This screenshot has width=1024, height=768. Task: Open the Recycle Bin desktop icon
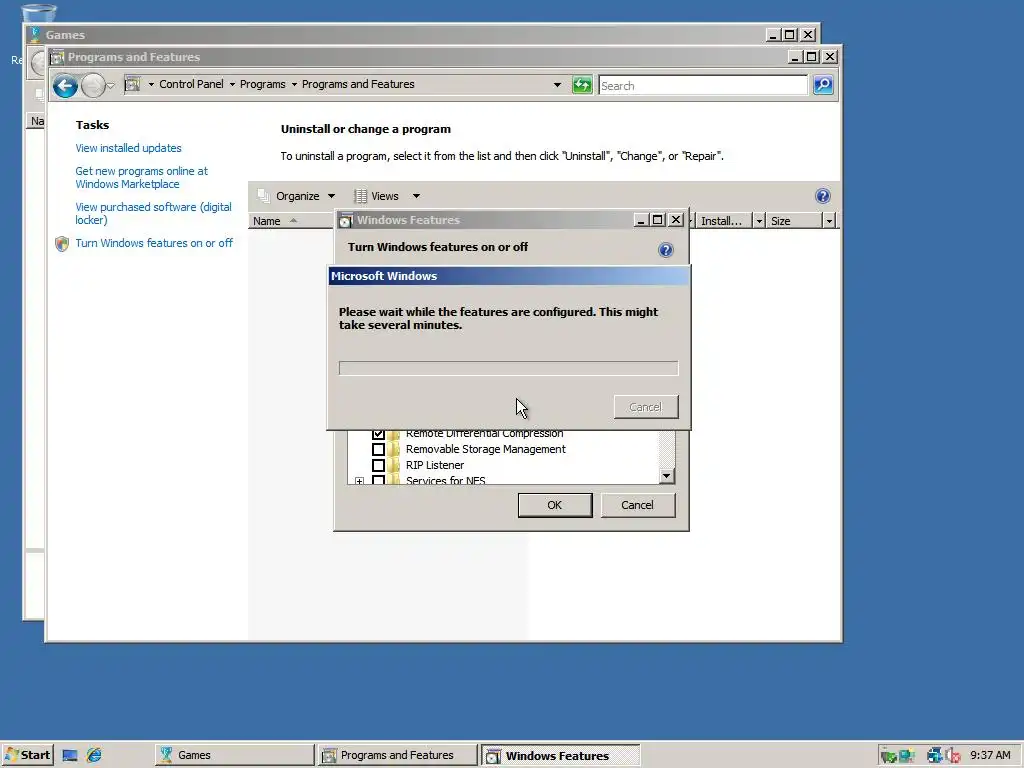click(39, 12)
